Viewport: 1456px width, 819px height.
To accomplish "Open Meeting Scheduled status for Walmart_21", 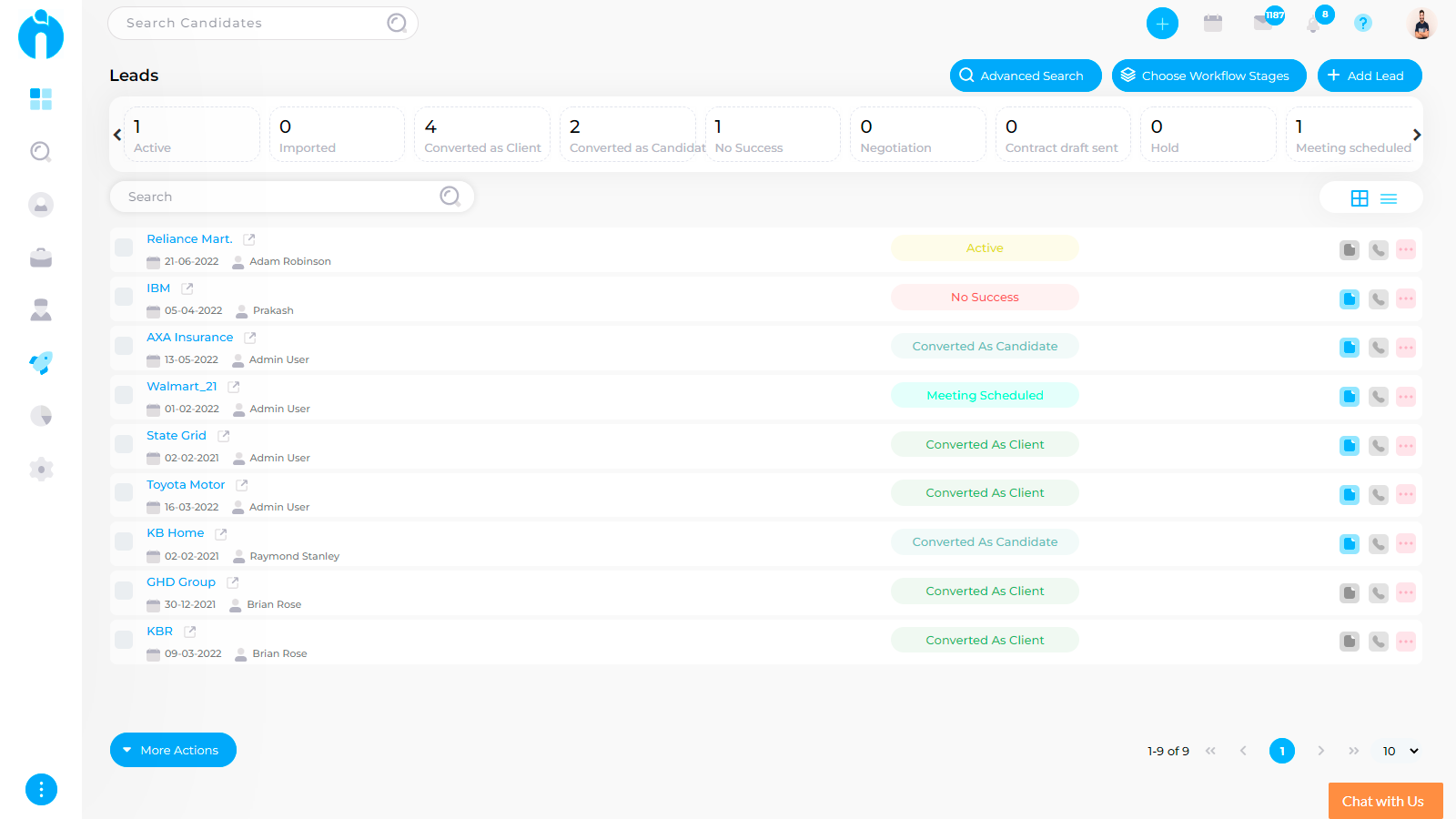I will [985, 396].
